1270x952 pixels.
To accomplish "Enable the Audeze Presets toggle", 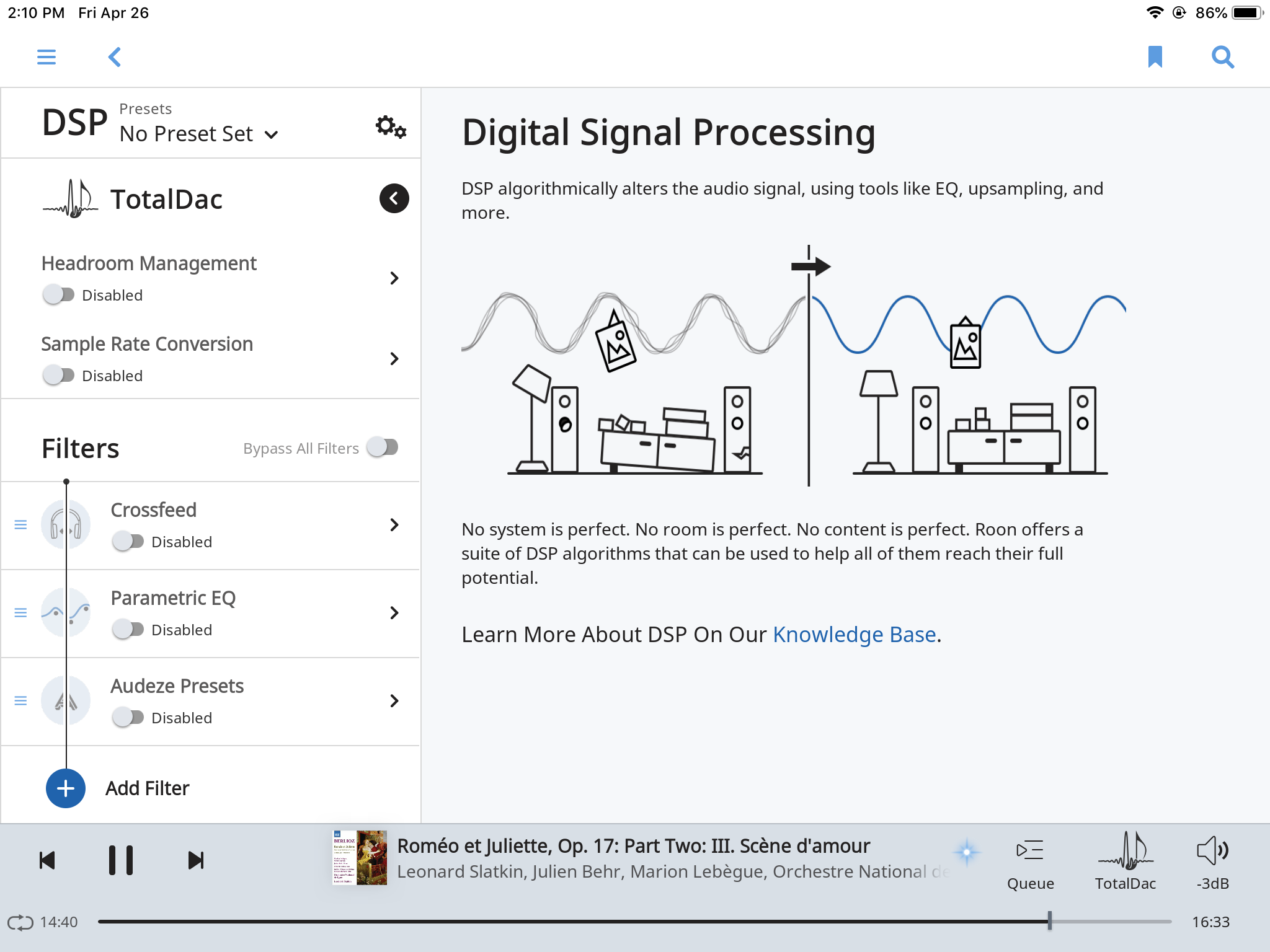I will coord(128,717).
